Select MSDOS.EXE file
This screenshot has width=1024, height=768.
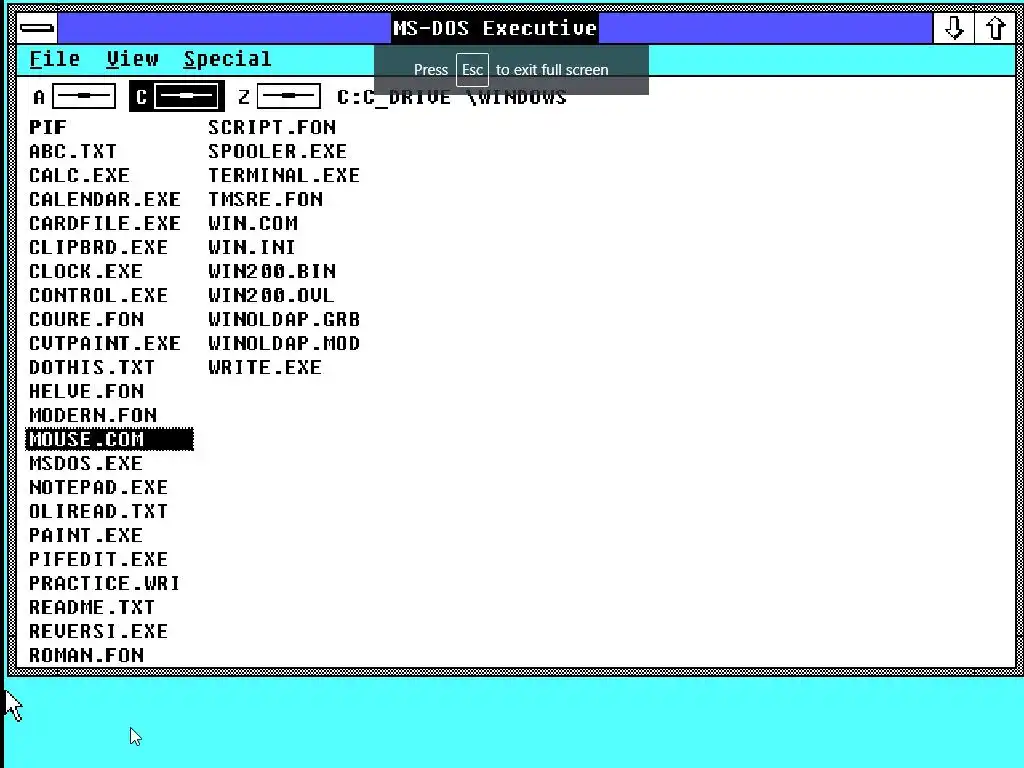[x=86, y=464]
